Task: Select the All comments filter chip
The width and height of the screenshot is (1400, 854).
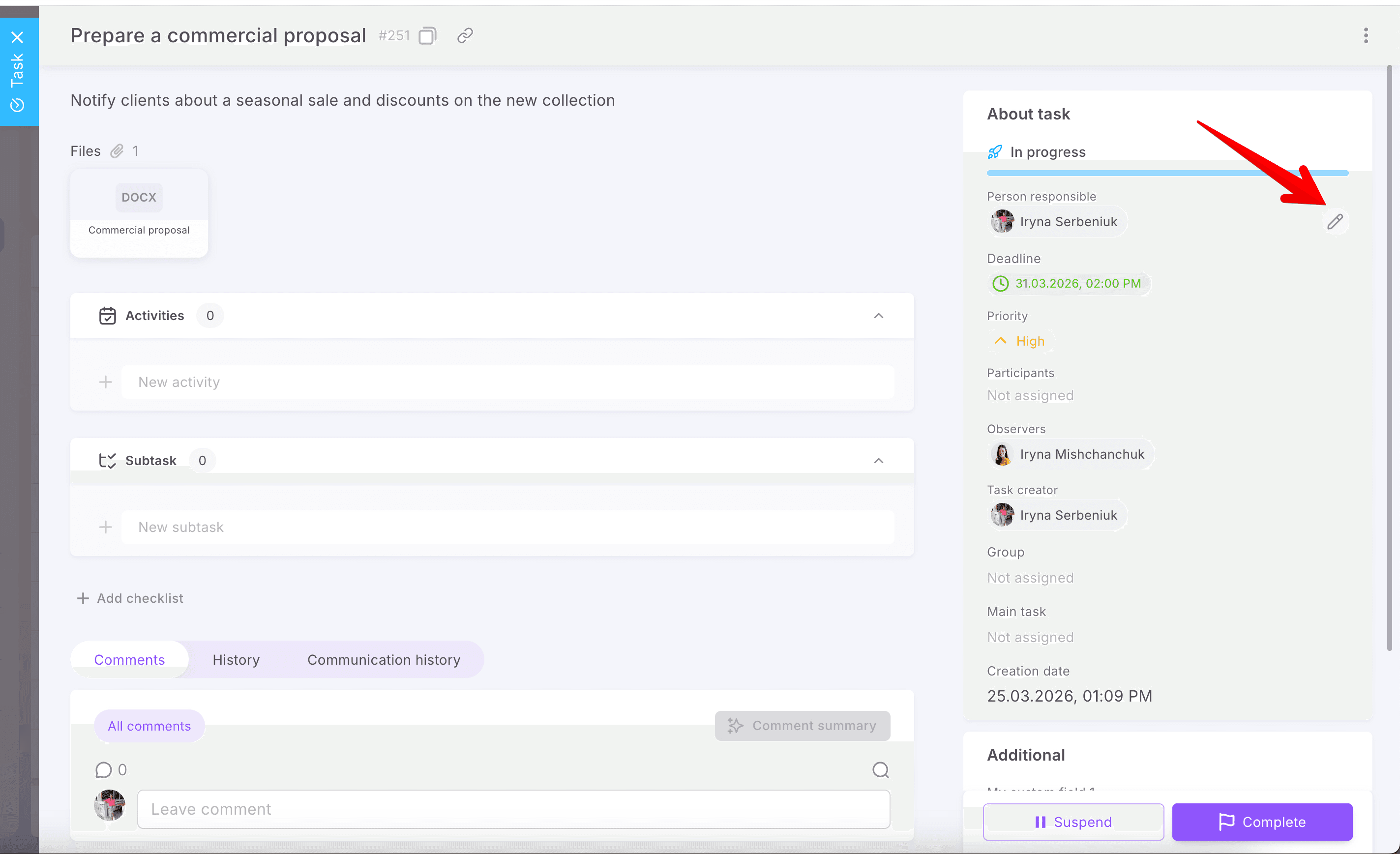Action: pos(149,726)
